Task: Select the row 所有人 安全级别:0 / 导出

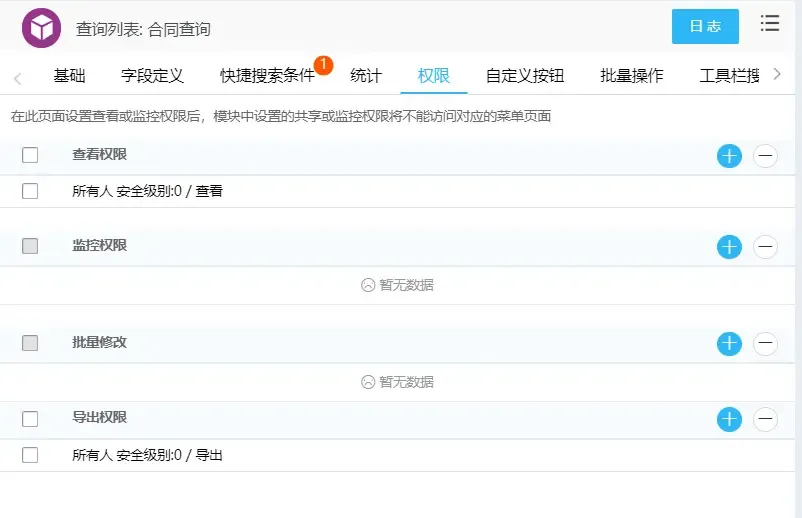Action: point(397,455)
